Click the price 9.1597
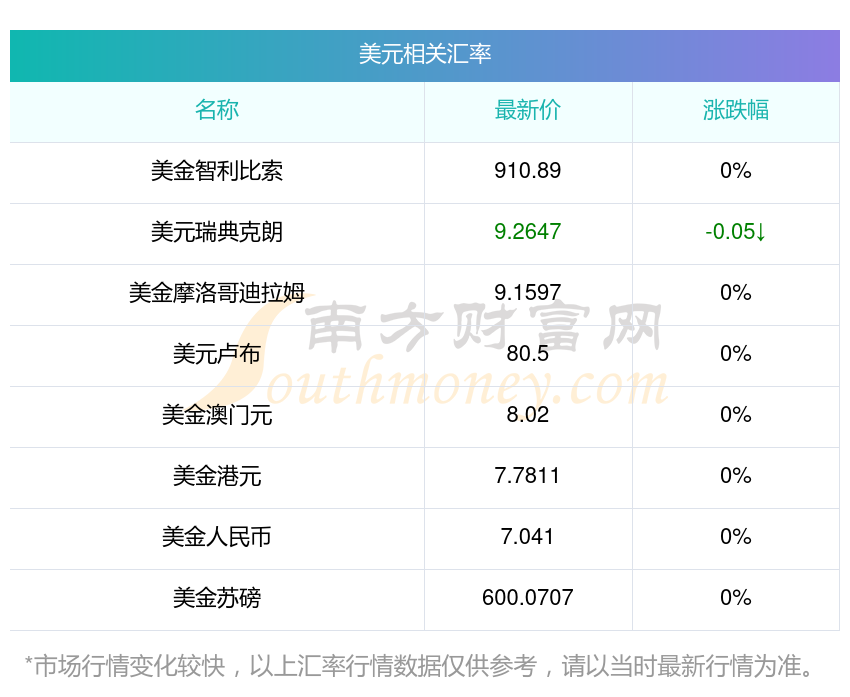The width and height of the screenshot is (850, 697). click(527, 293)
